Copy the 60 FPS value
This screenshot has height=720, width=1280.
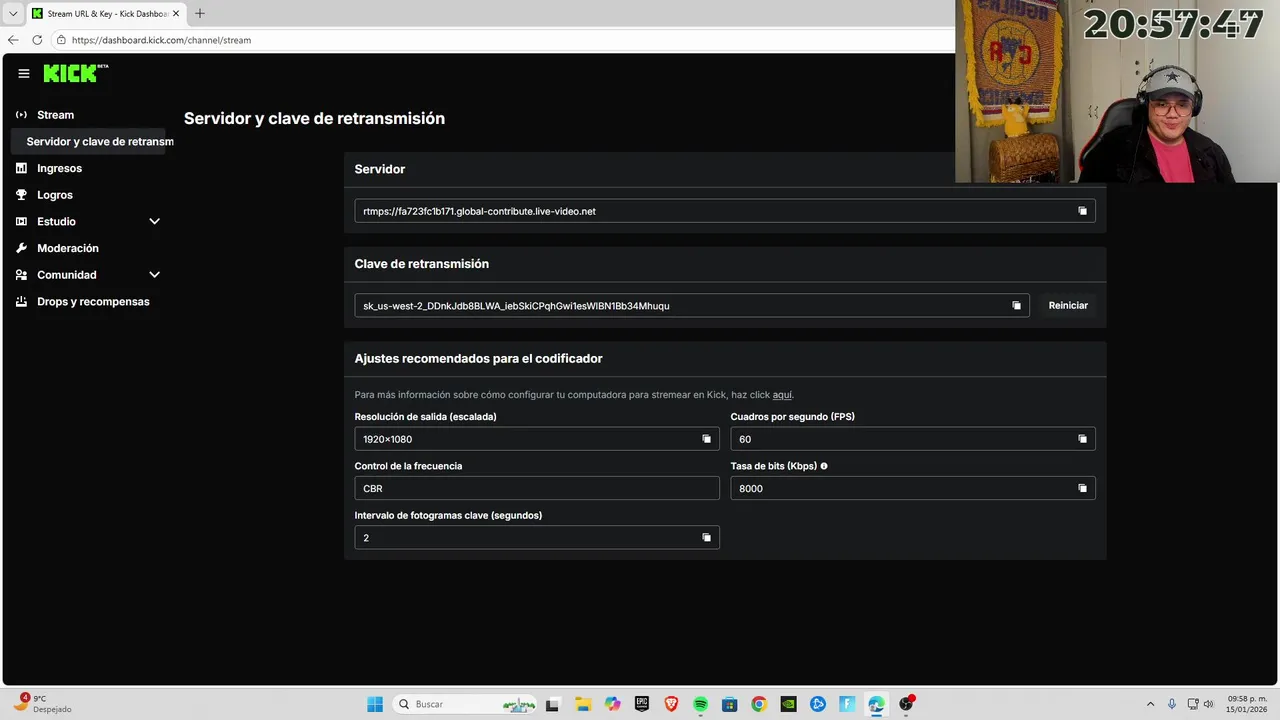coord(1082,439)
